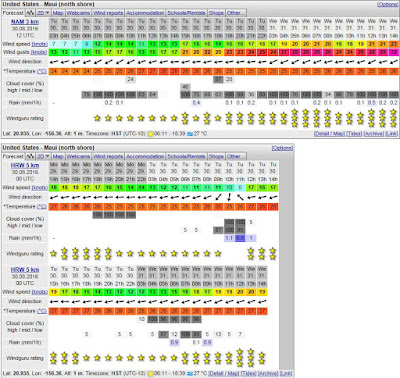Open [Archive] link in HRW footer

[x=268, y=373]
